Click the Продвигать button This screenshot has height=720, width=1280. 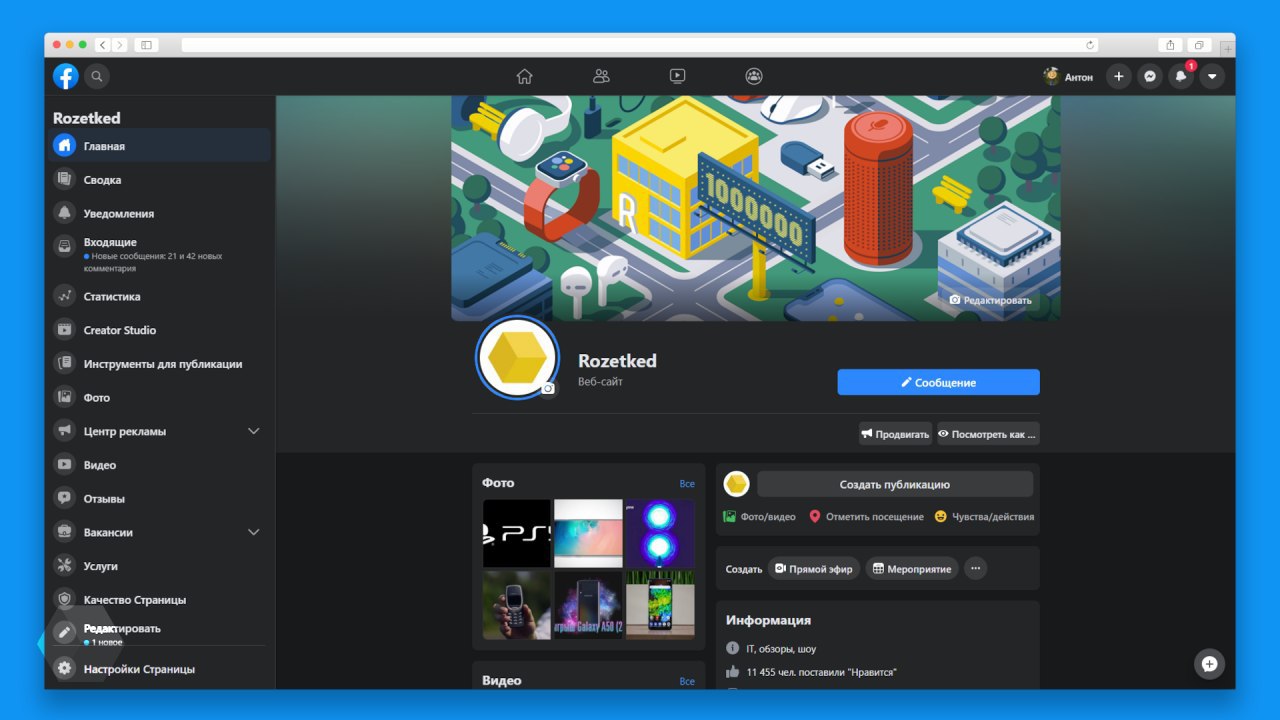pyautogui.click(x=895, y=434)
